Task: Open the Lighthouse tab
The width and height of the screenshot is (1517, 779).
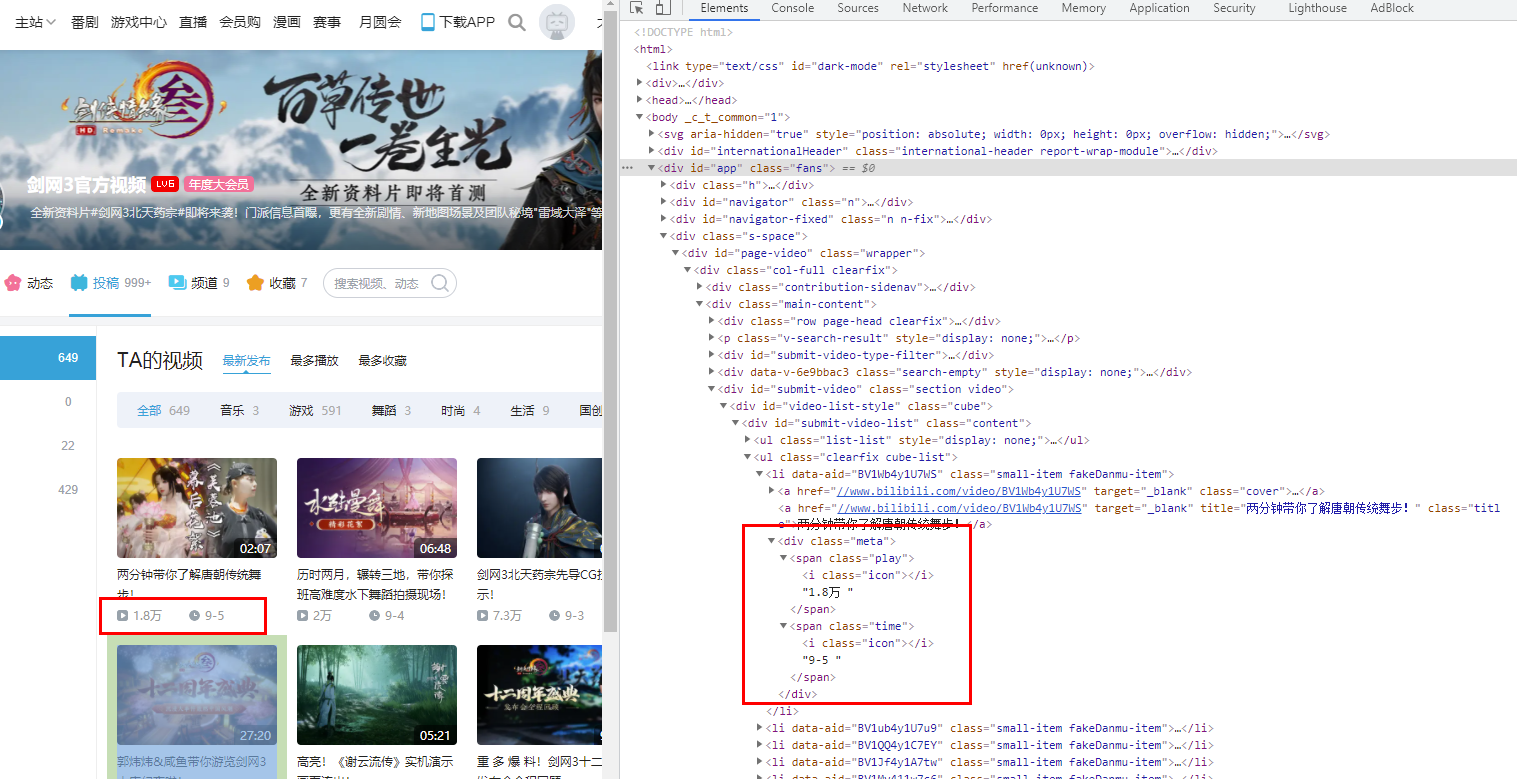Action: [1317, 8]
